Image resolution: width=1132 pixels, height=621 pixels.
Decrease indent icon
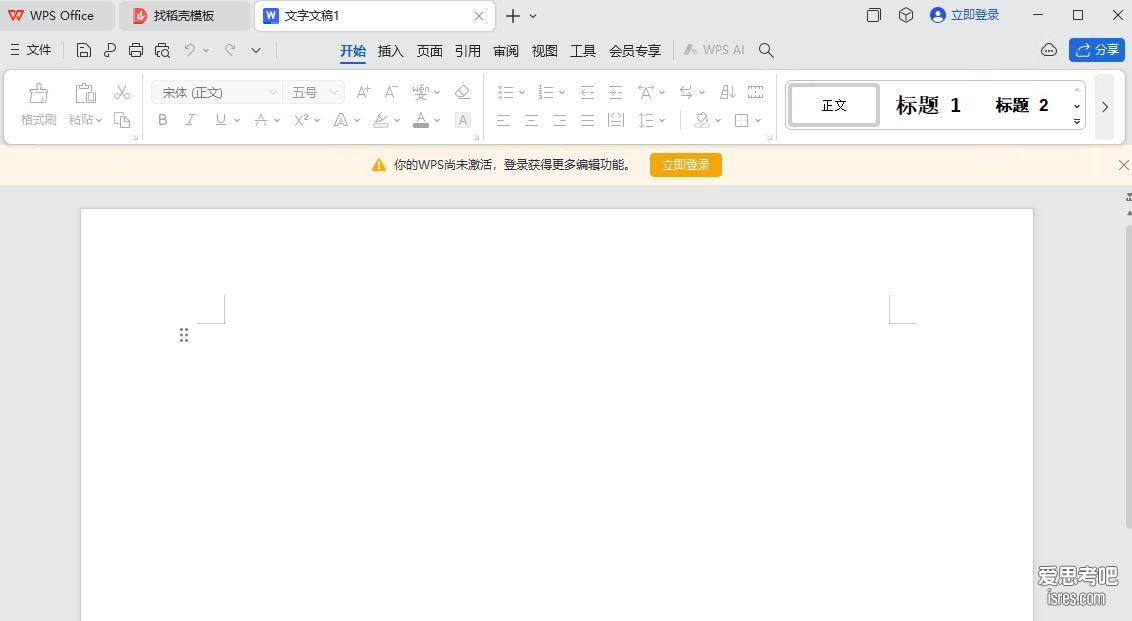[x=588, y=92]
